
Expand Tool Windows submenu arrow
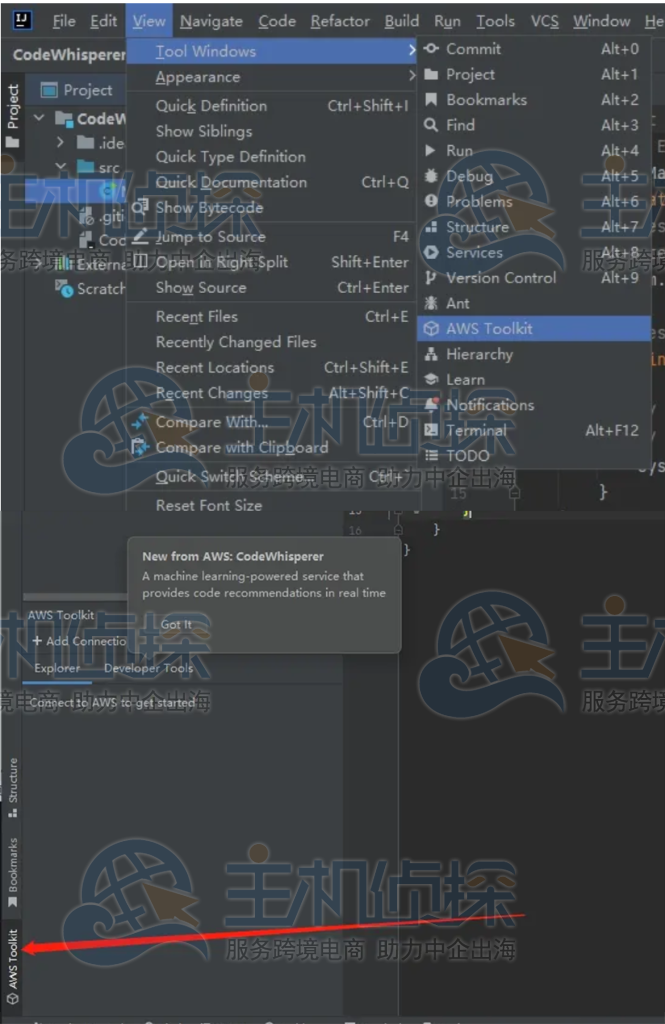point(412,50)
